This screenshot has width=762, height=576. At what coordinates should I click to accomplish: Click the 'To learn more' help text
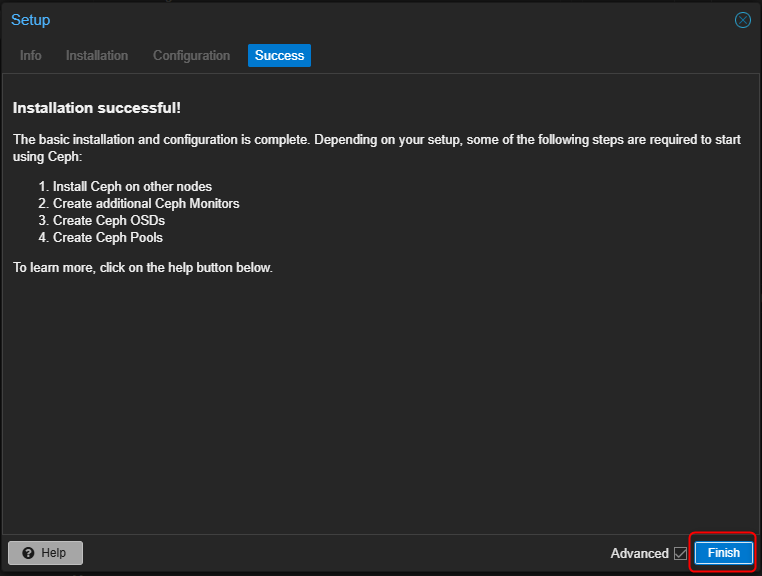142,267
